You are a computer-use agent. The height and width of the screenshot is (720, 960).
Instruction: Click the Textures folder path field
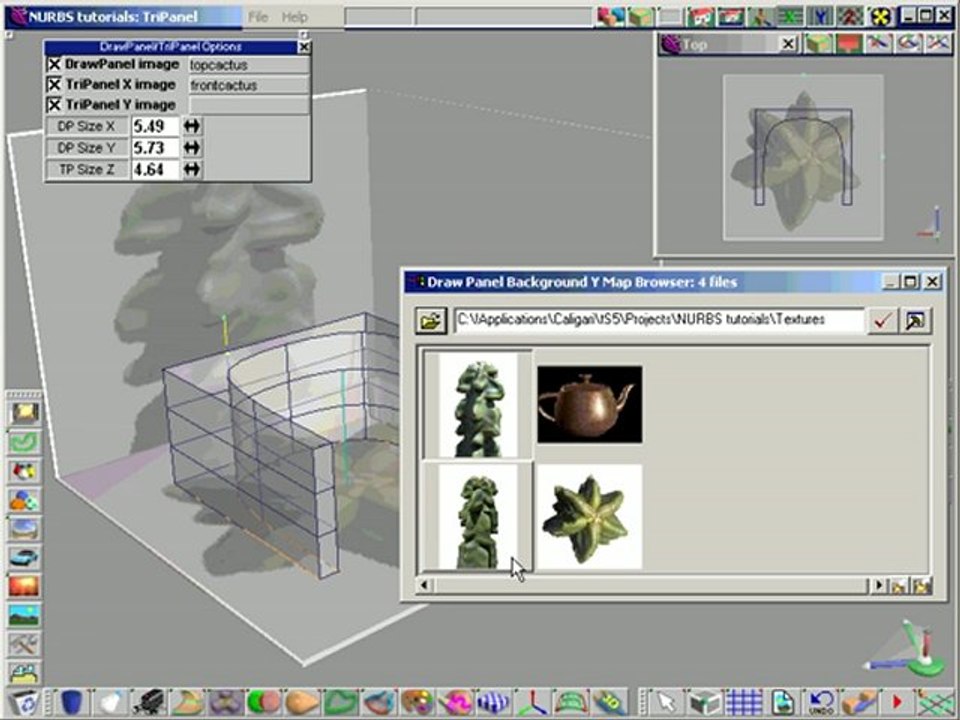pyautogui.click(x=659, y=320)
